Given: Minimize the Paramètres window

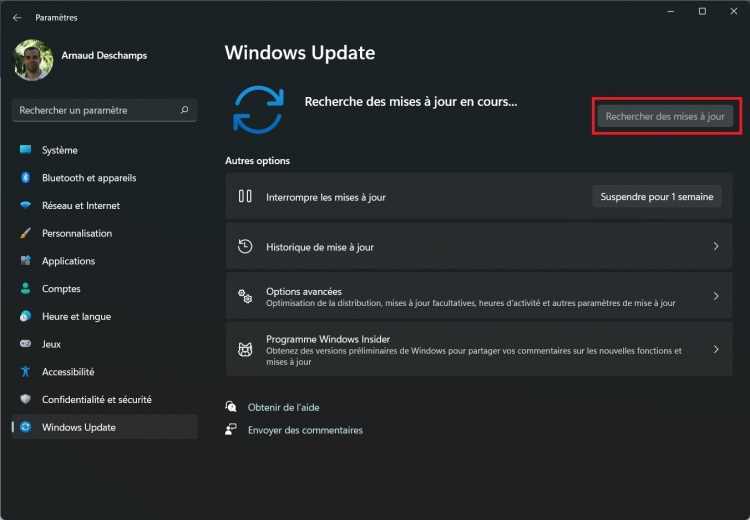Looking at the screenshot, I should [x=671, y=11].
